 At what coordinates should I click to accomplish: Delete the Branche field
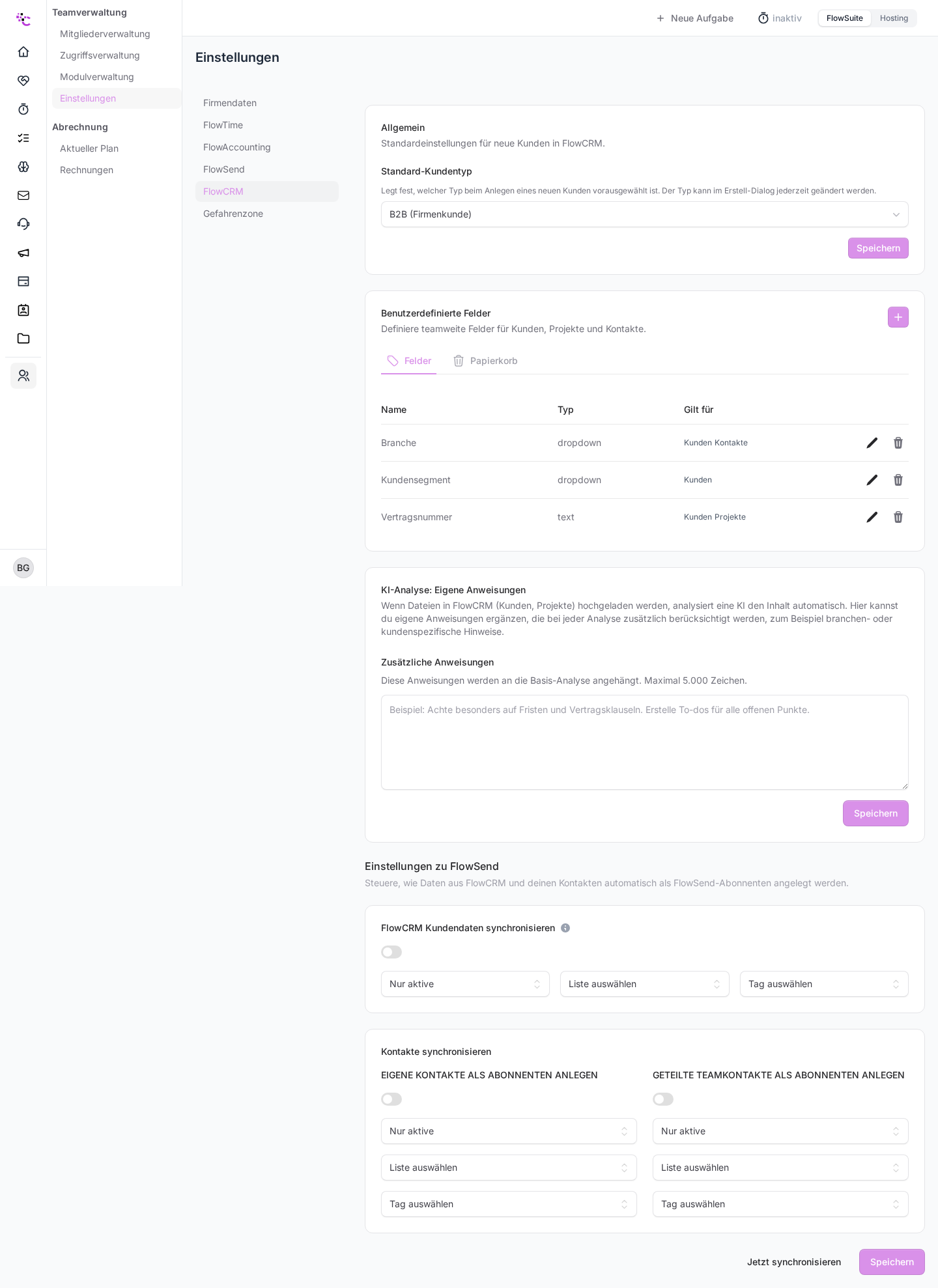click(x=898, y=443)
